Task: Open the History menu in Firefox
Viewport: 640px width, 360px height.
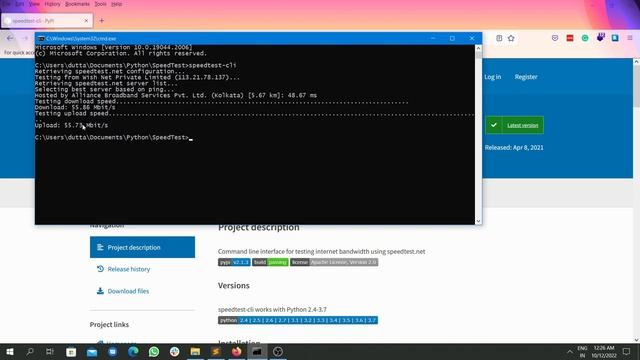Action: click(52, 4)
